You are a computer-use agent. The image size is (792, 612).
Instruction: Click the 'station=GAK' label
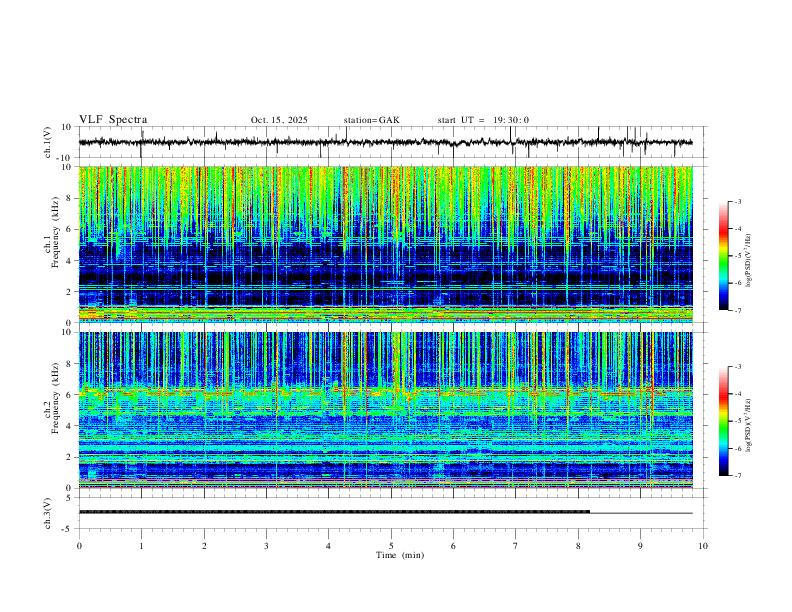(x=371, y=120)
